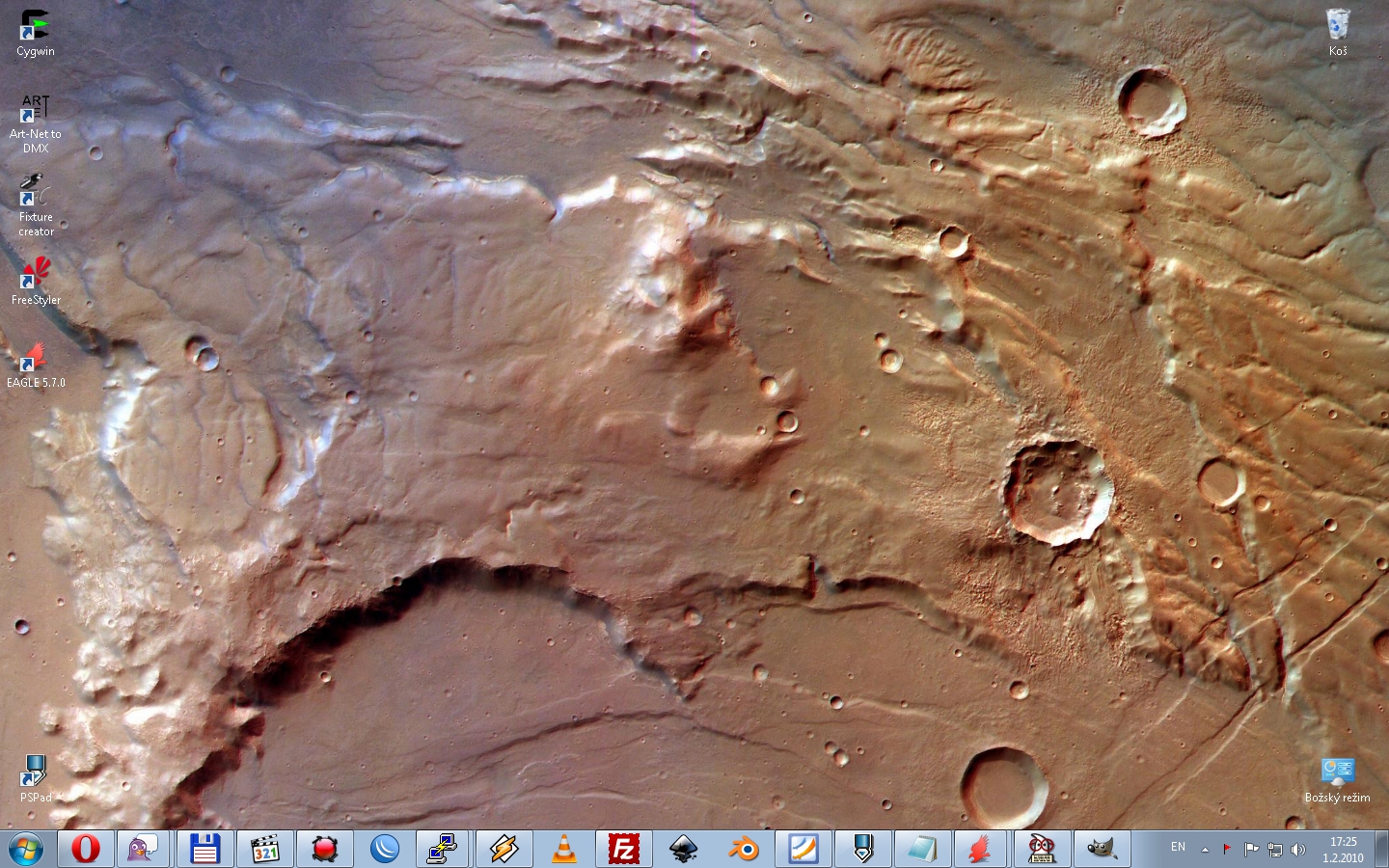The image size is (1389, 868).
Task: Launch Notepad from the taskbar
Action: point(922,849)
